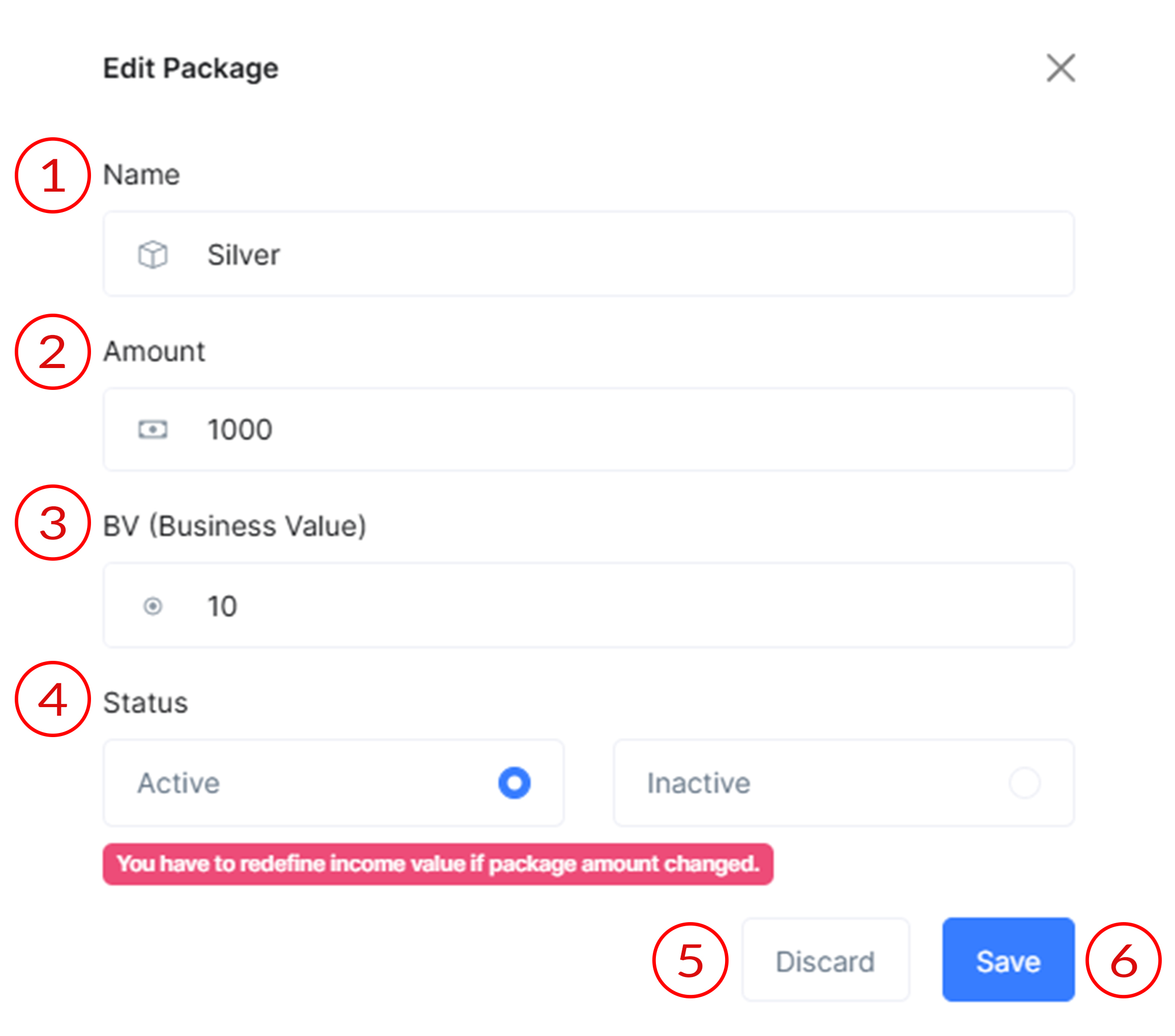Close the Edit Package dialog

pos(1061,69)
